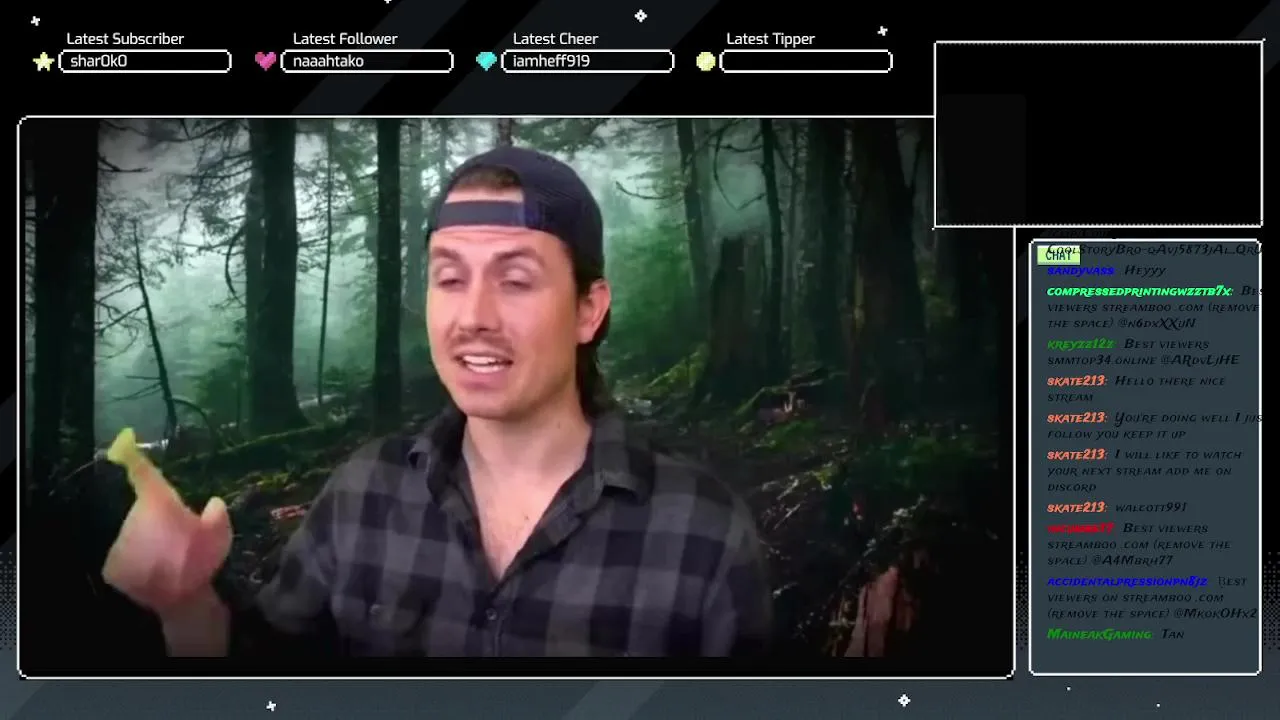Select the shar0k0 subscriber name field

pos(145,61)
